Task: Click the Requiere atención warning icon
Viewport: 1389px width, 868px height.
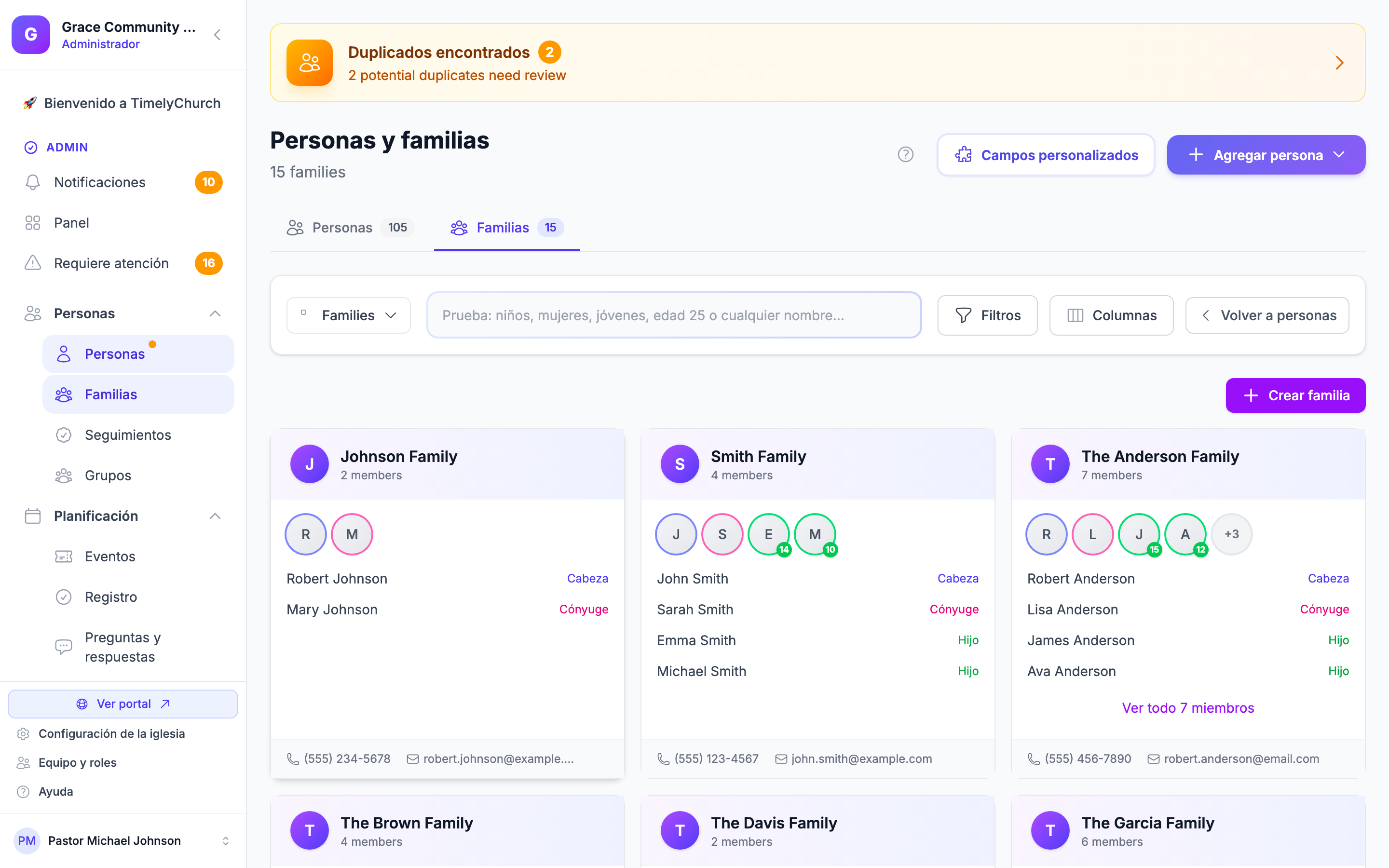Action: point(33,263)
